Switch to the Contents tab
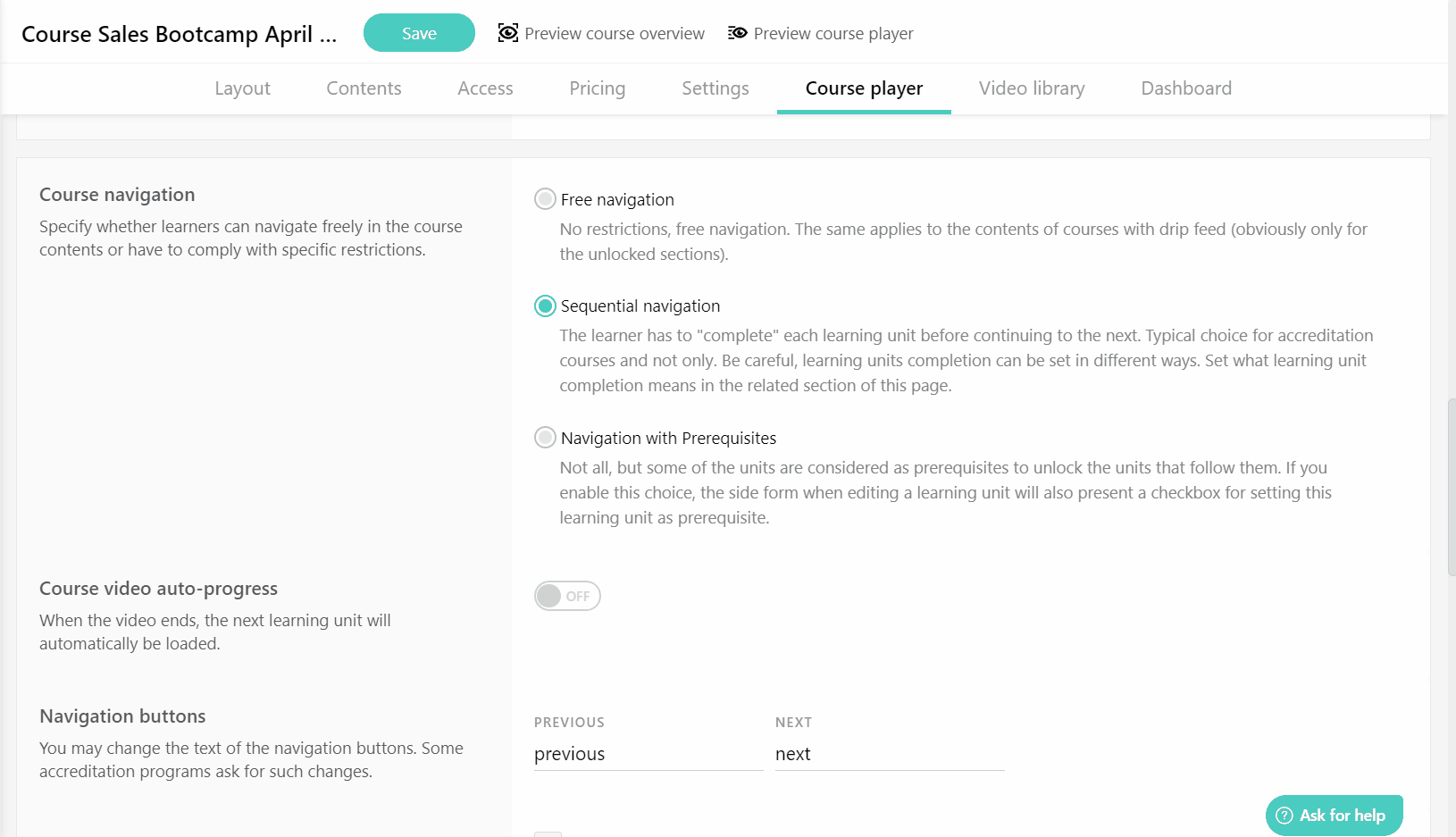1456x837 pixels. (x=364, y=88)
